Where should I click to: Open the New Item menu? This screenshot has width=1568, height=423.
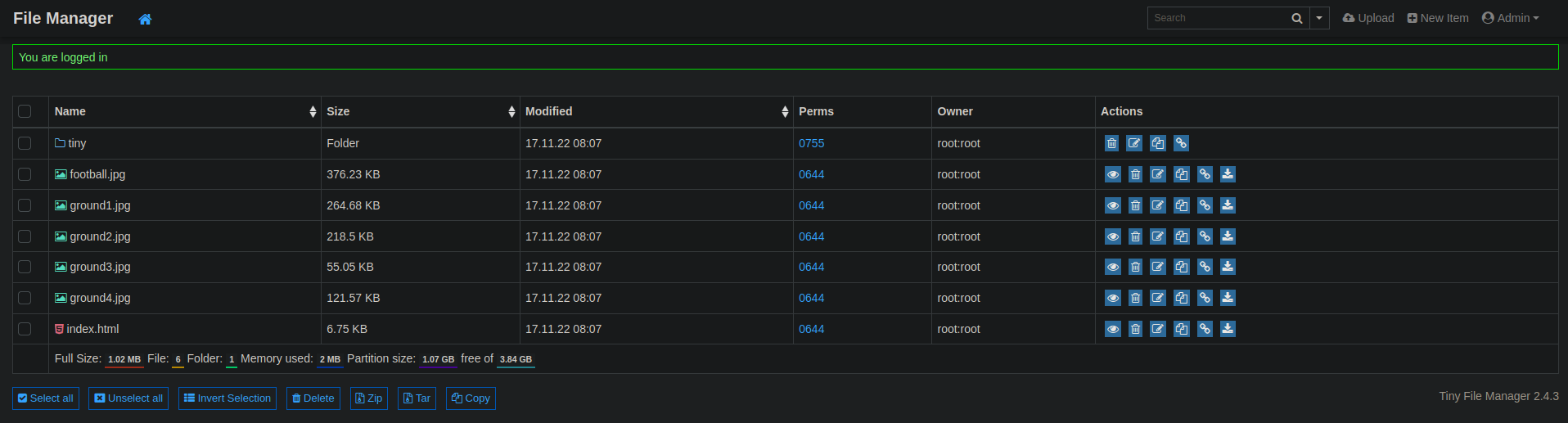1438,18
